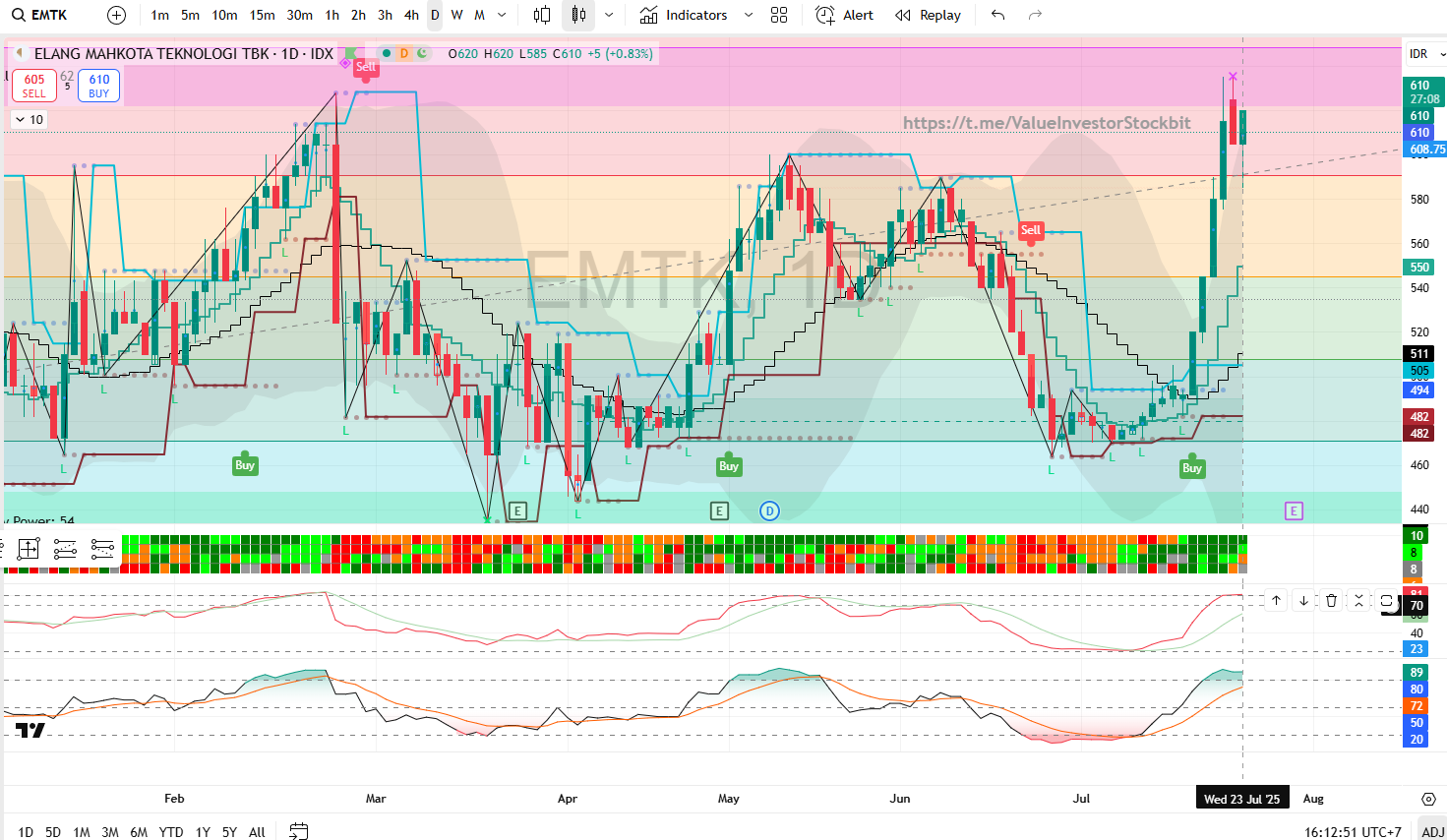Switch to the 15m interval
1447x840 pixels.
point(262,15)
